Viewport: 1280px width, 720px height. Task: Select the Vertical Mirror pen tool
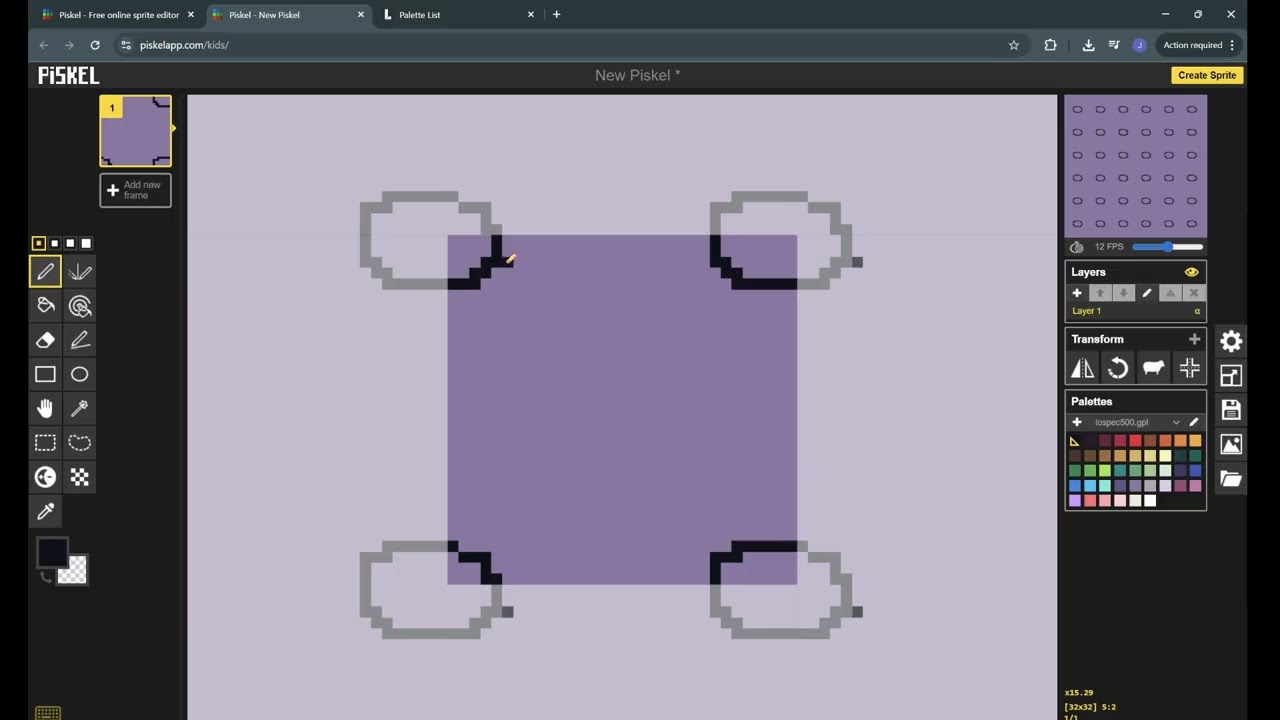point(80,272)
